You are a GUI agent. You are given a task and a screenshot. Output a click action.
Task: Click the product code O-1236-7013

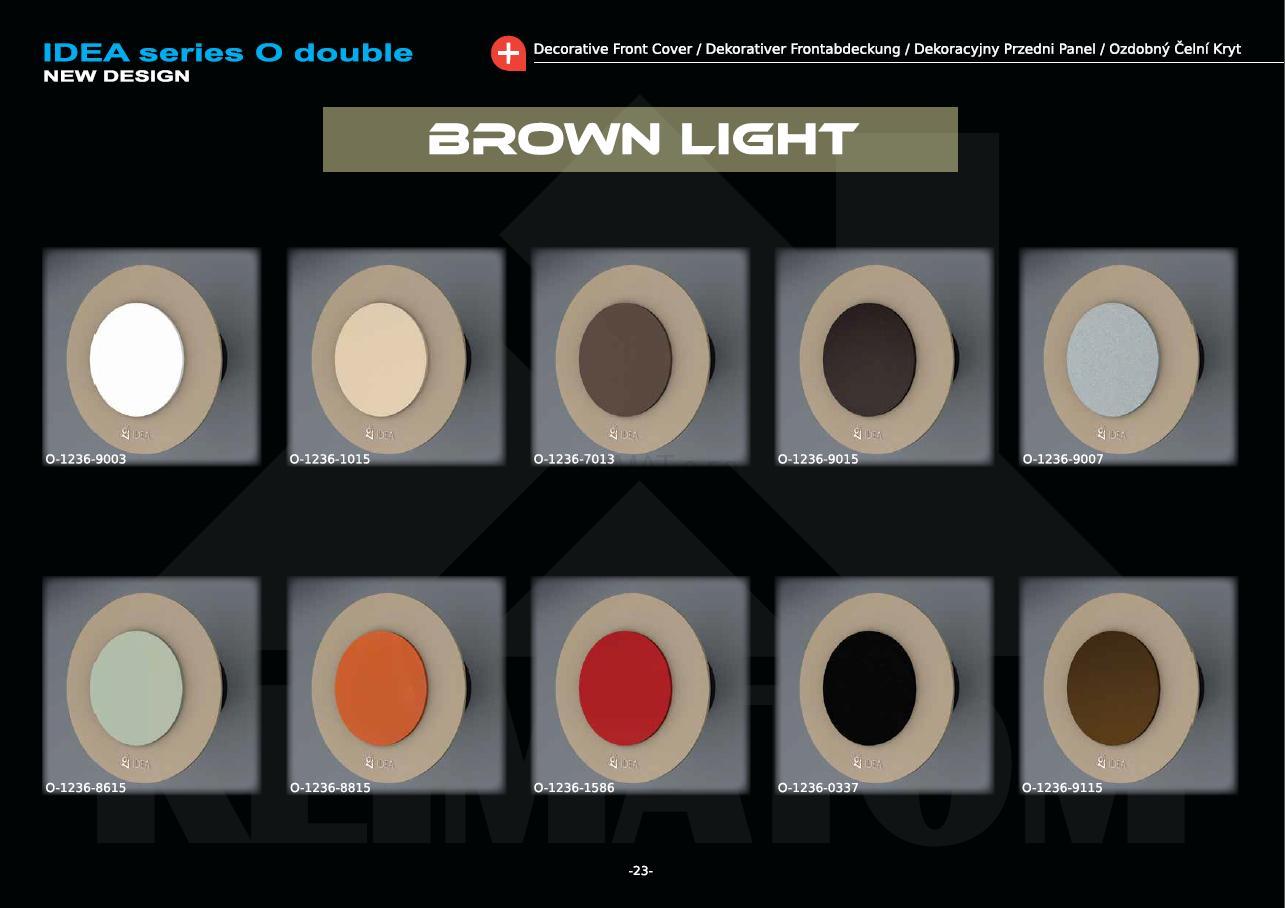[x=574, y=460]
